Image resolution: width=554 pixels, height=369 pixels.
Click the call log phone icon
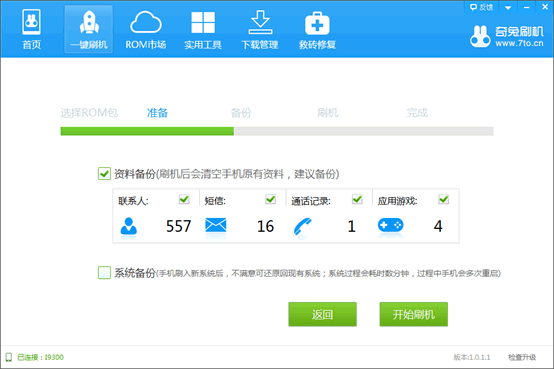click(x=302, y=227)
